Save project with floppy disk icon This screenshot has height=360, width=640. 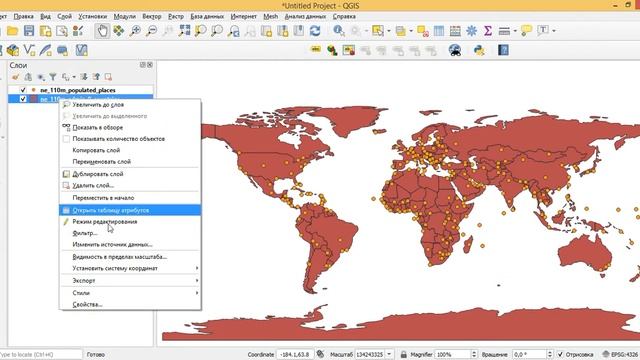[x=29, y=31]
